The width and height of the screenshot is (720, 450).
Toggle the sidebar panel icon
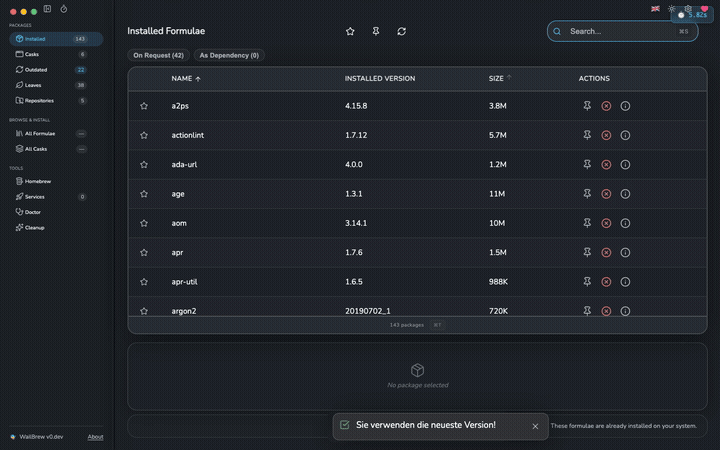(47, 9)
